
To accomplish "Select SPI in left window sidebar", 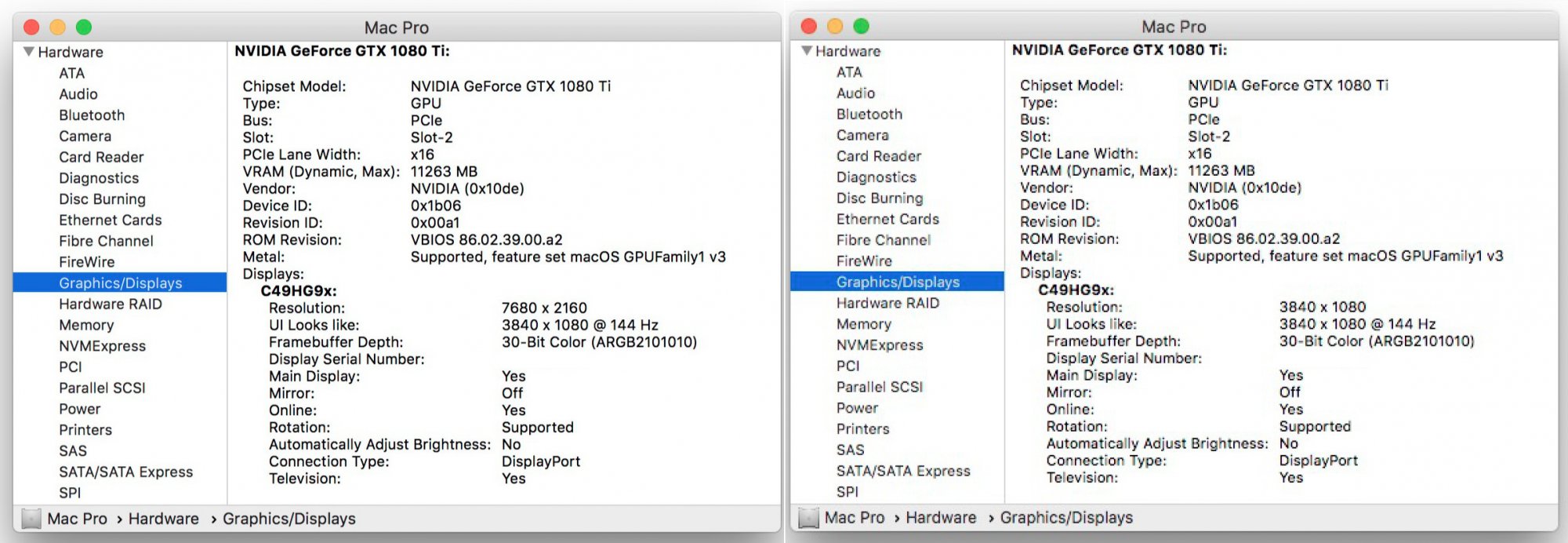I will (70, 493).
